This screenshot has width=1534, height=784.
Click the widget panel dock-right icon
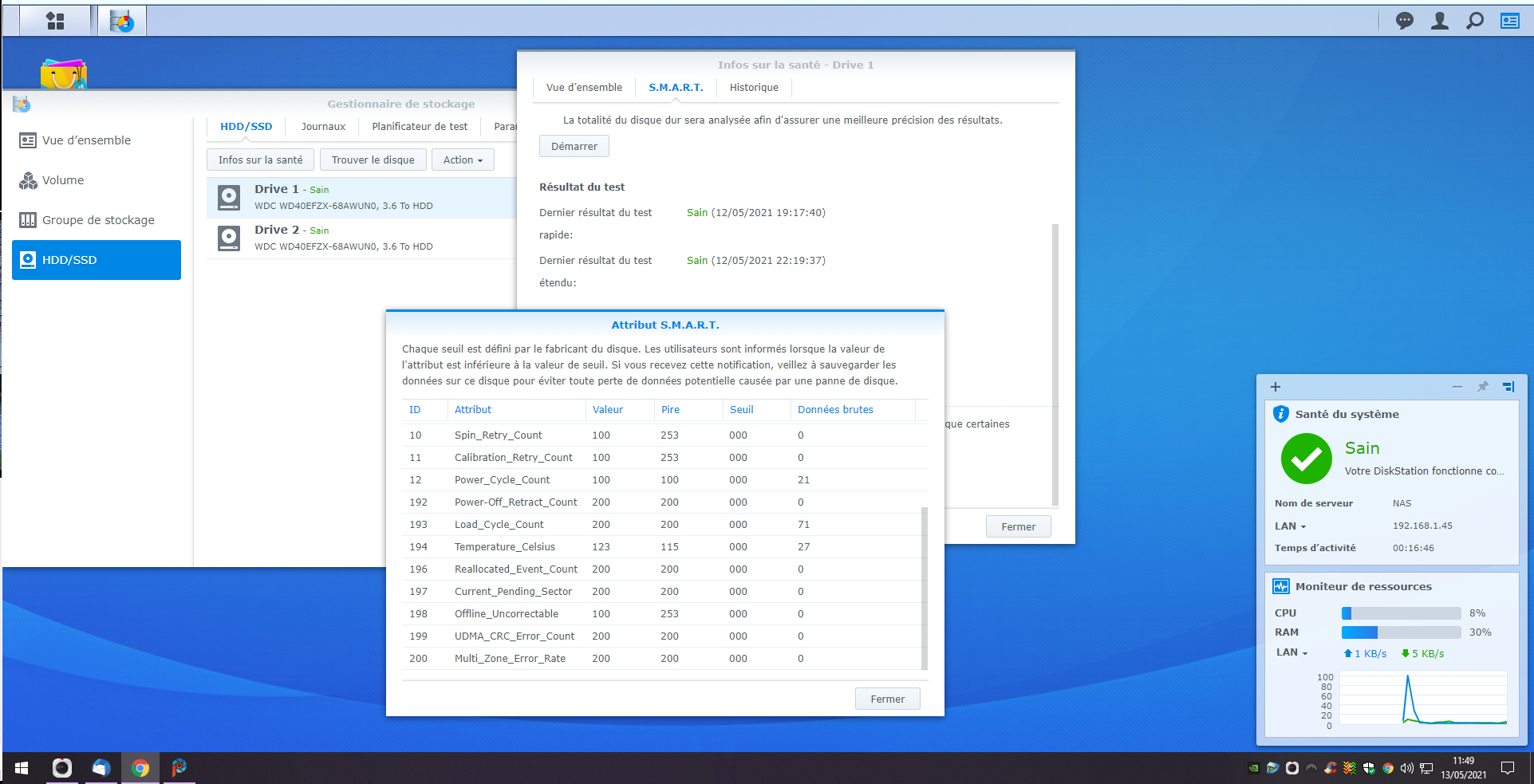[x=1508, y=387]
